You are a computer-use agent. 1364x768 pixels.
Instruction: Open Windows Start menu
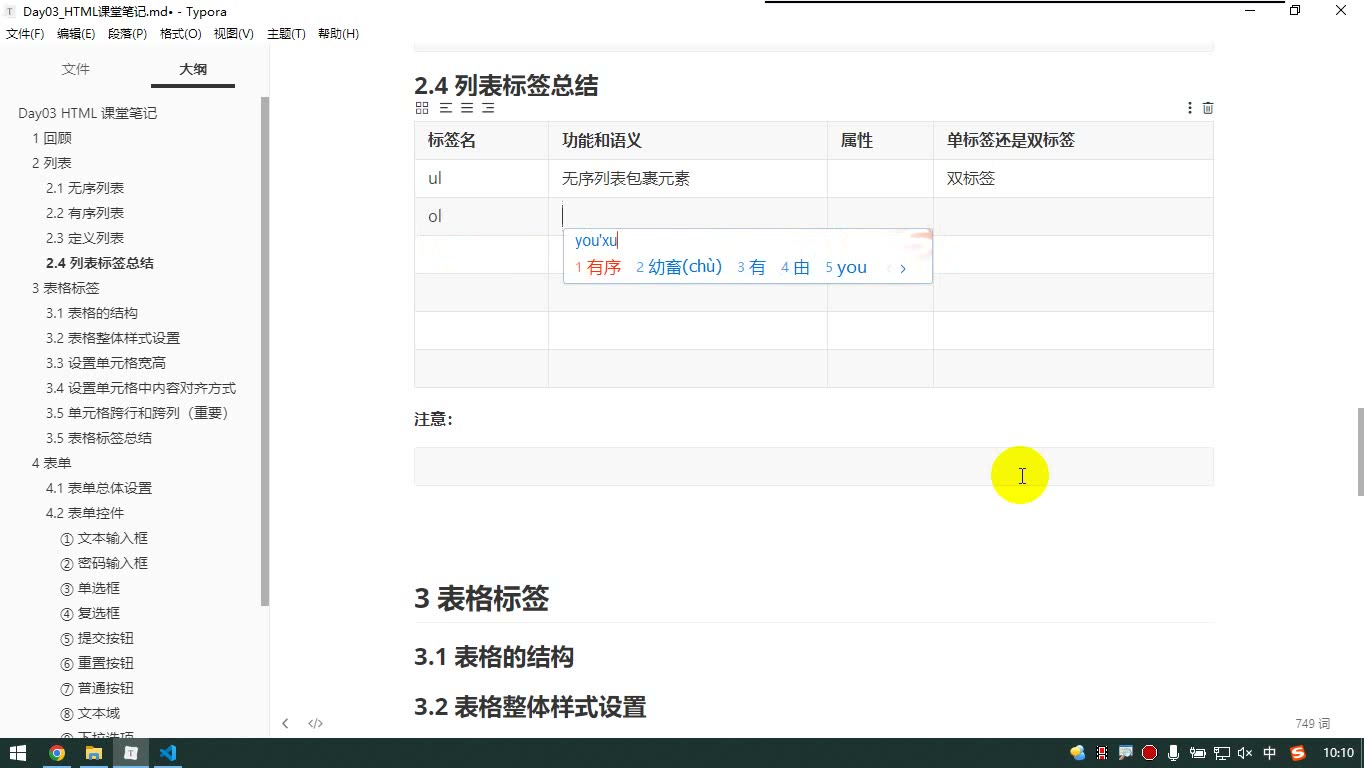pos(18,753)
